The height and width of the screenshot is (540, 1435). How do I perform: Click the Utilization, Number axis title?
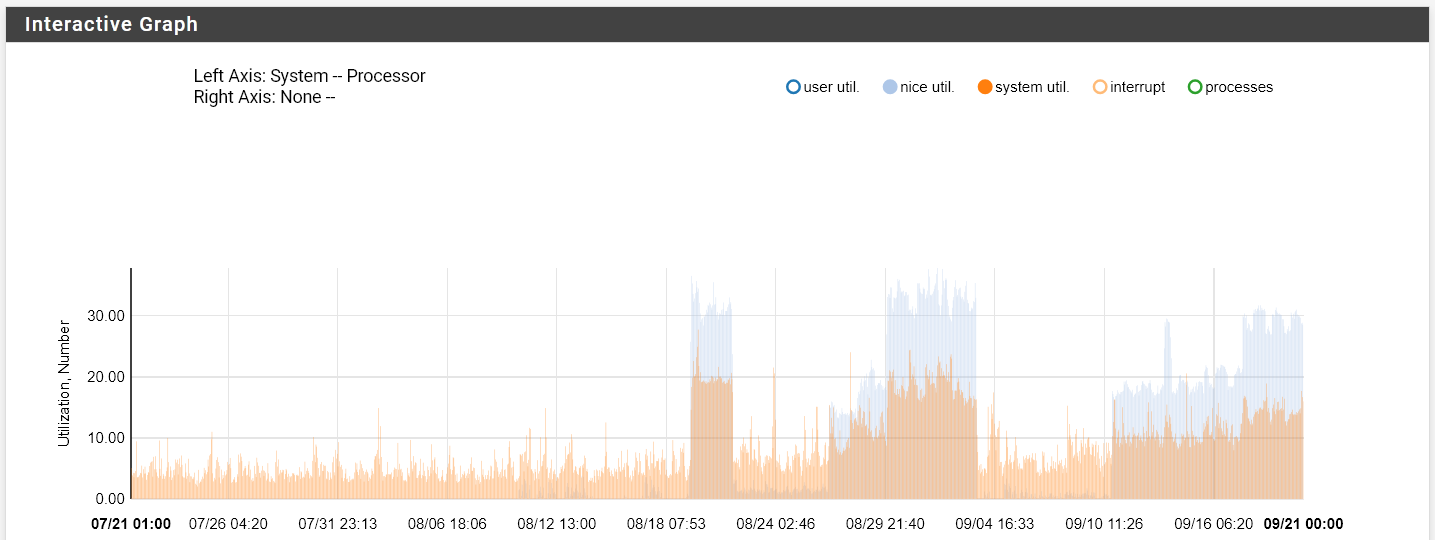click(64, 383)
